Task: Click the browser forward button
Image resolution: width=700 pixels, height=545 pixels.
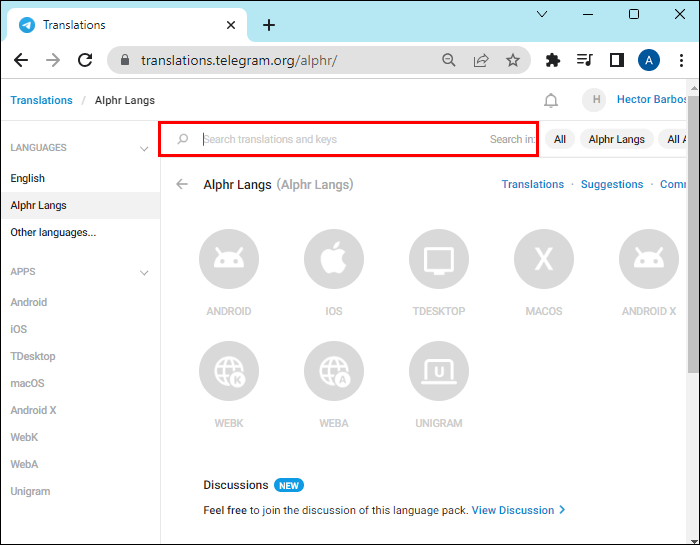Action: click(53, 60)
